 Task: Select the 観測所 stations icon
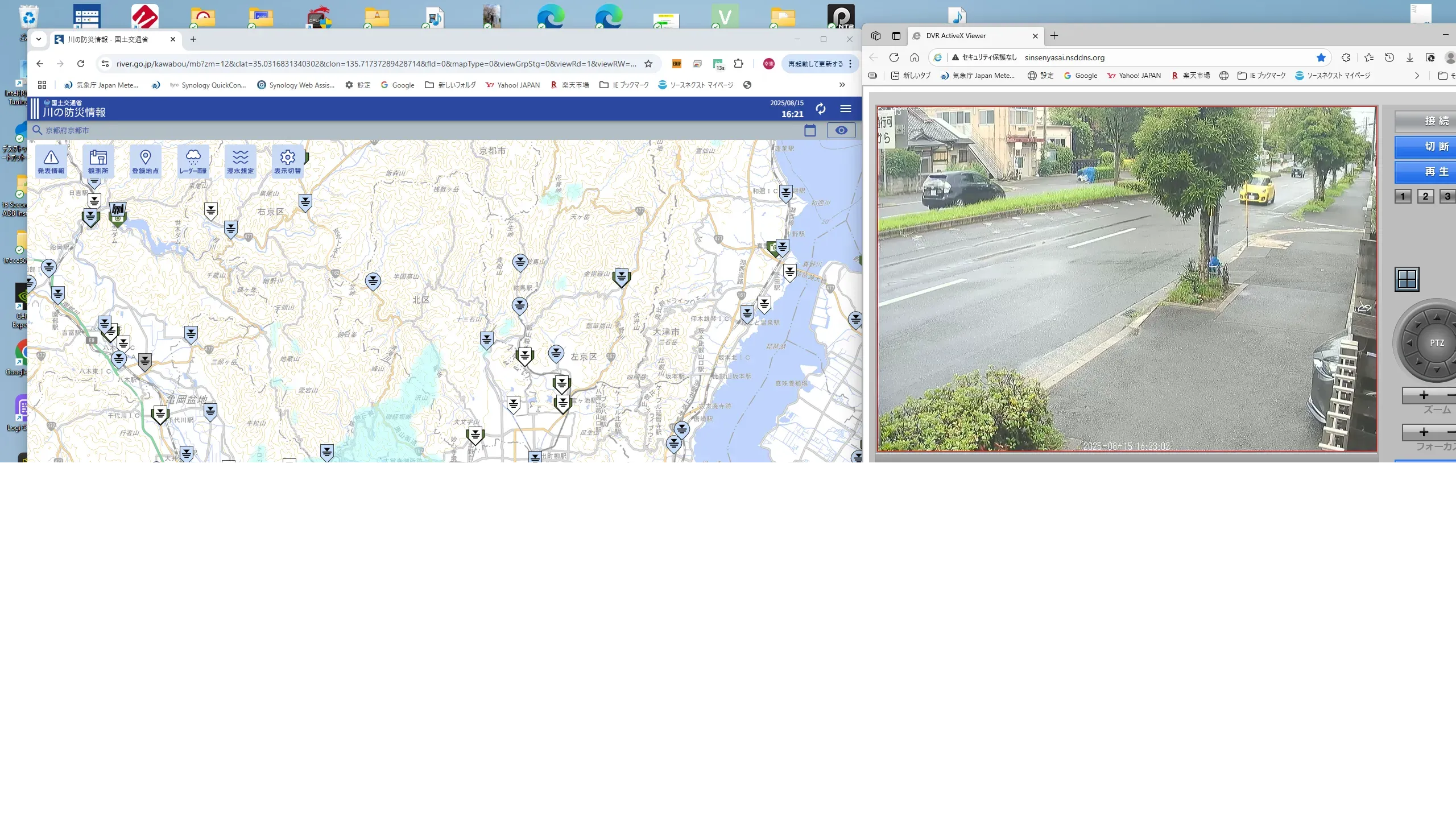pyautogui.click(x=98, y=162)
